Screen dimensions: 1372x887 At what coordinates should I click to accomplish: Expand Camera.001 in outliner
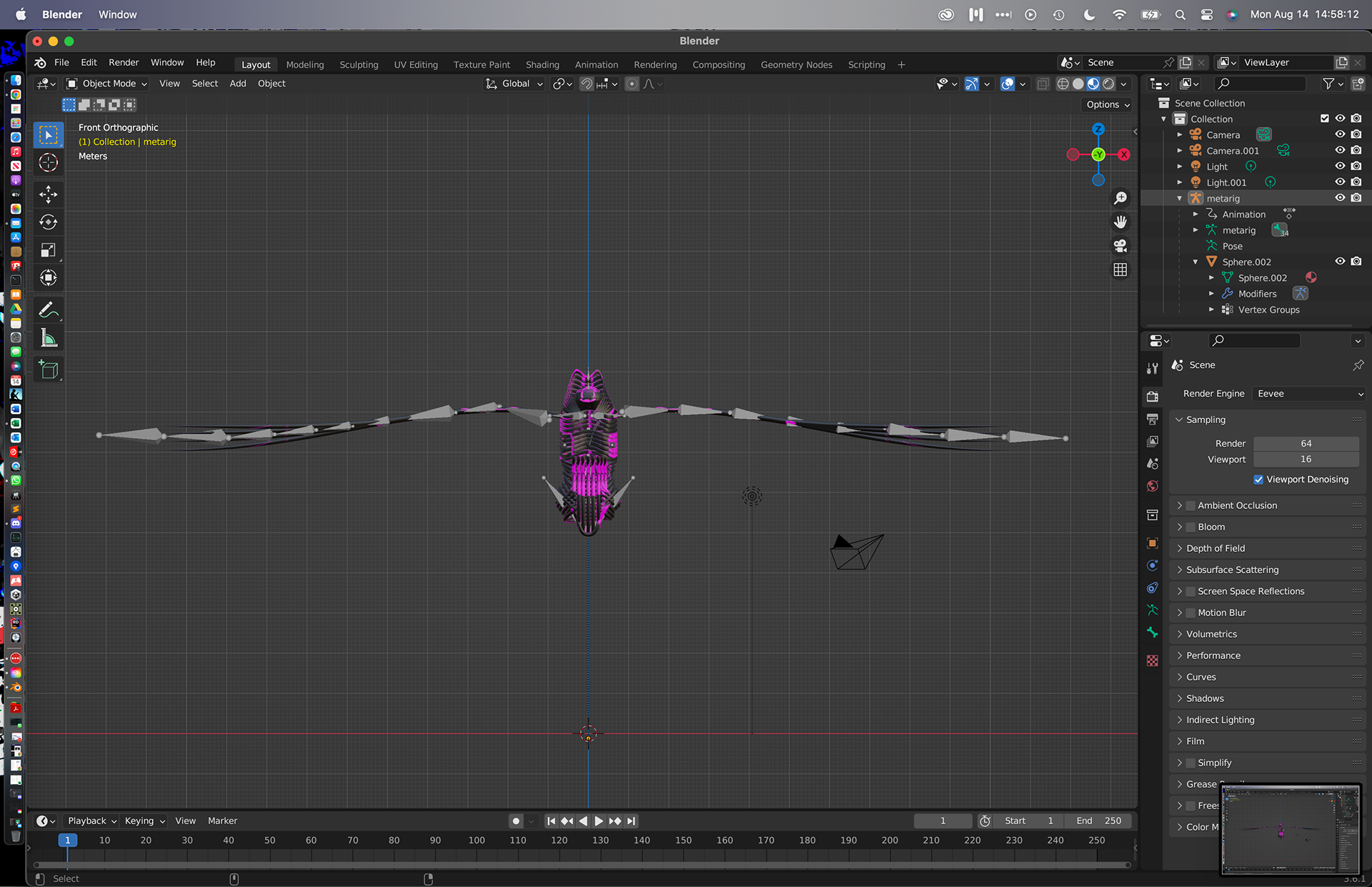tap(1179, 151)
